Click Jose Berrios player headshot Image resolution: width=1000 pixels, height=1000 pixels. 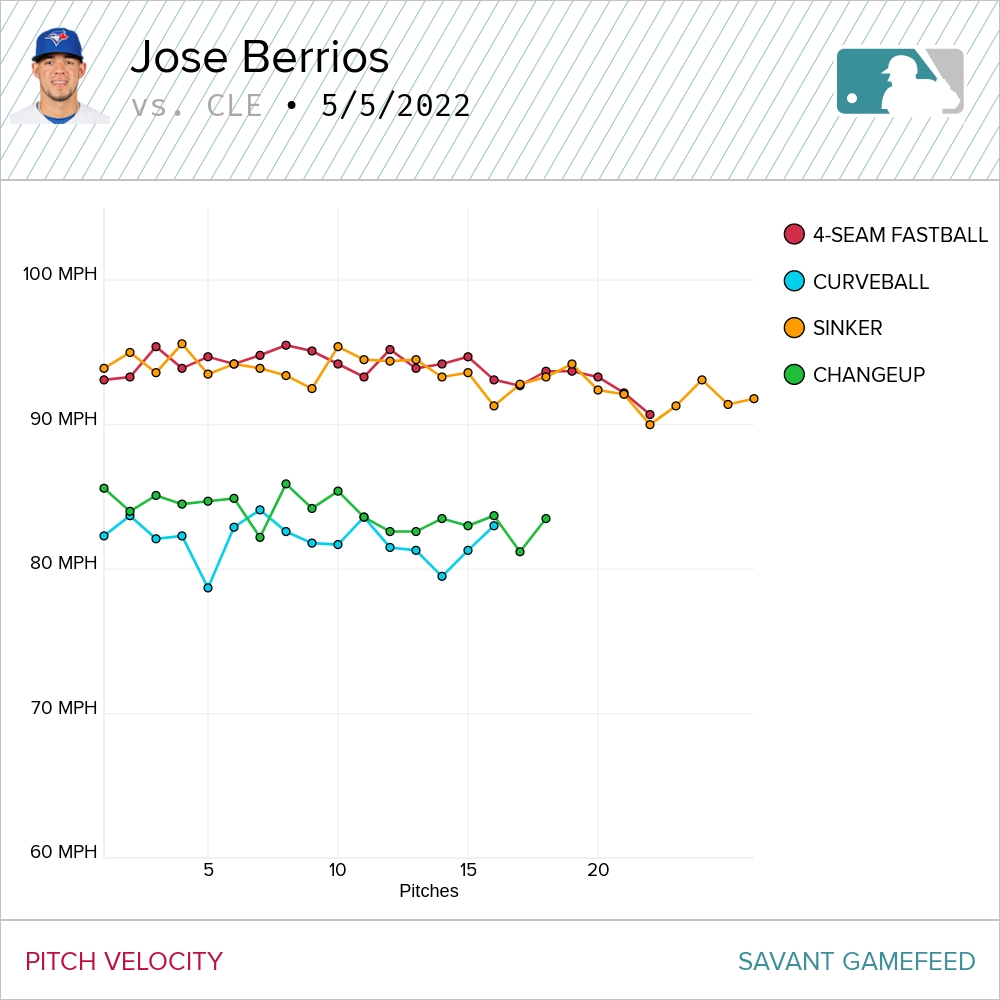59,76
